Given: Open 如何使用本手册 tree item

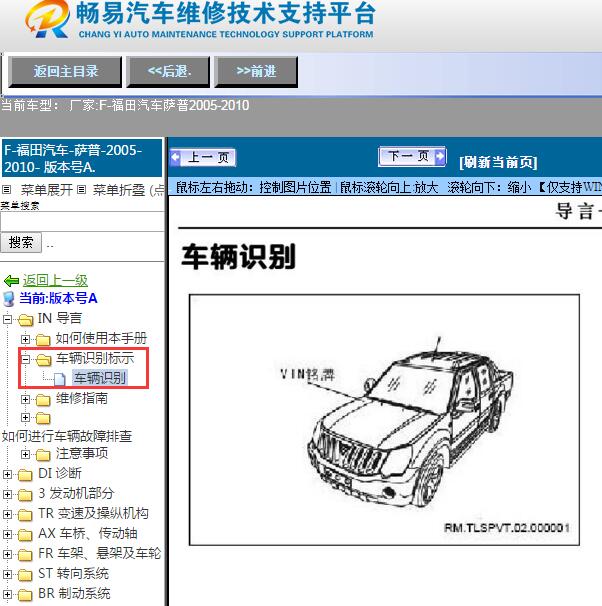Looking at the screenshot, I should [x=101, y=338].
